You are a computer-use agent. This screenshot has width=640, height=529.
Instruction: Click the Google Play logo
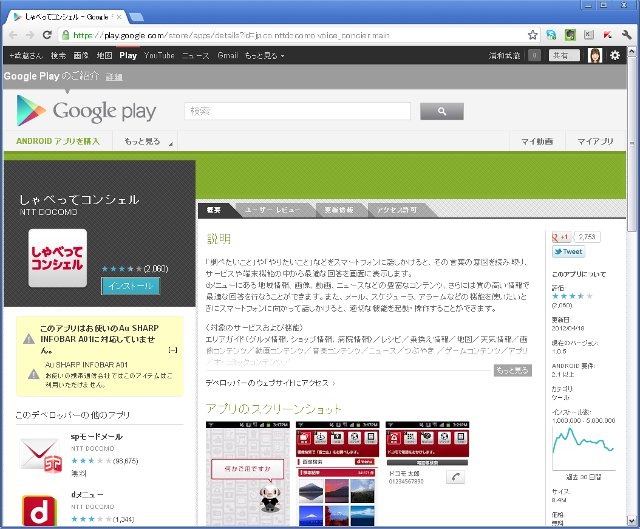click(86, 111)
